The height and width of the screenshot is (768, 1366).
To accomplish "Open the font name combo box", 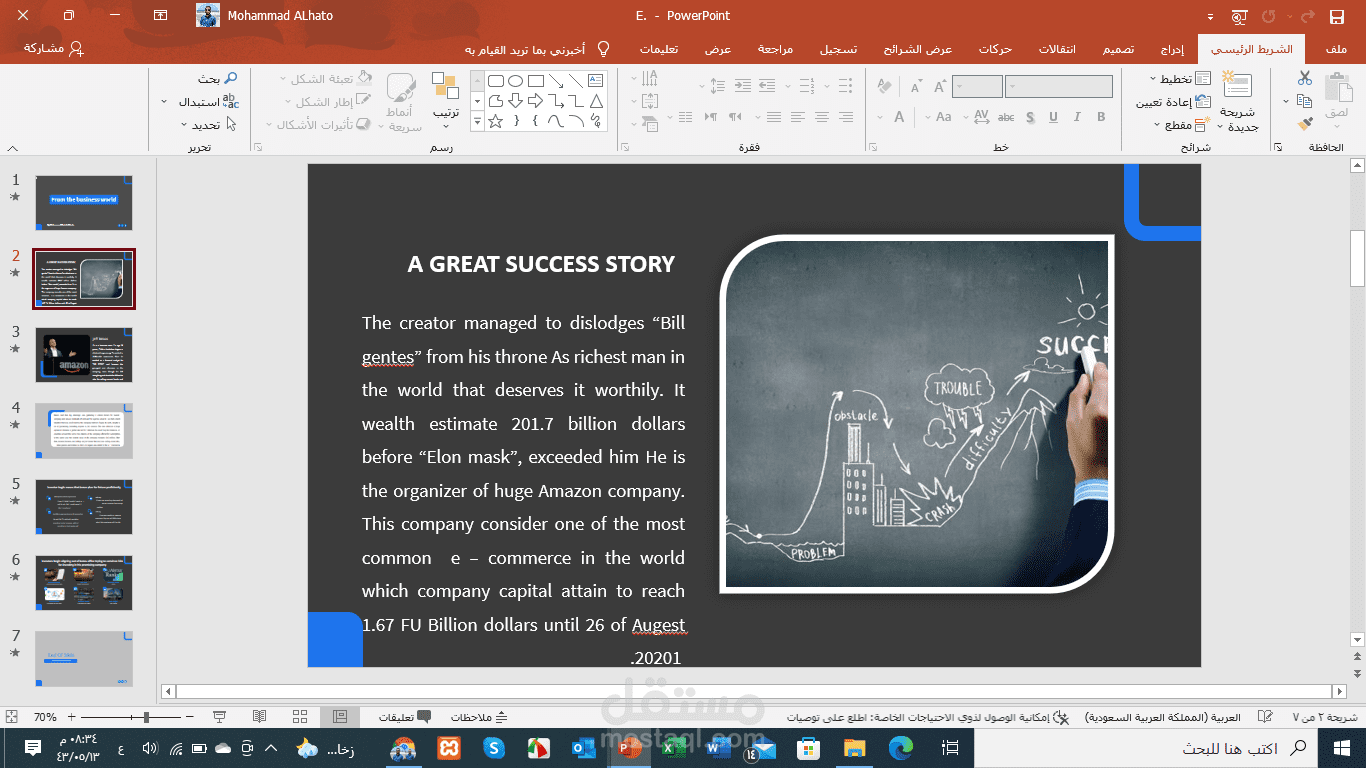I will pyautogui.click(x=1059, y=87).
